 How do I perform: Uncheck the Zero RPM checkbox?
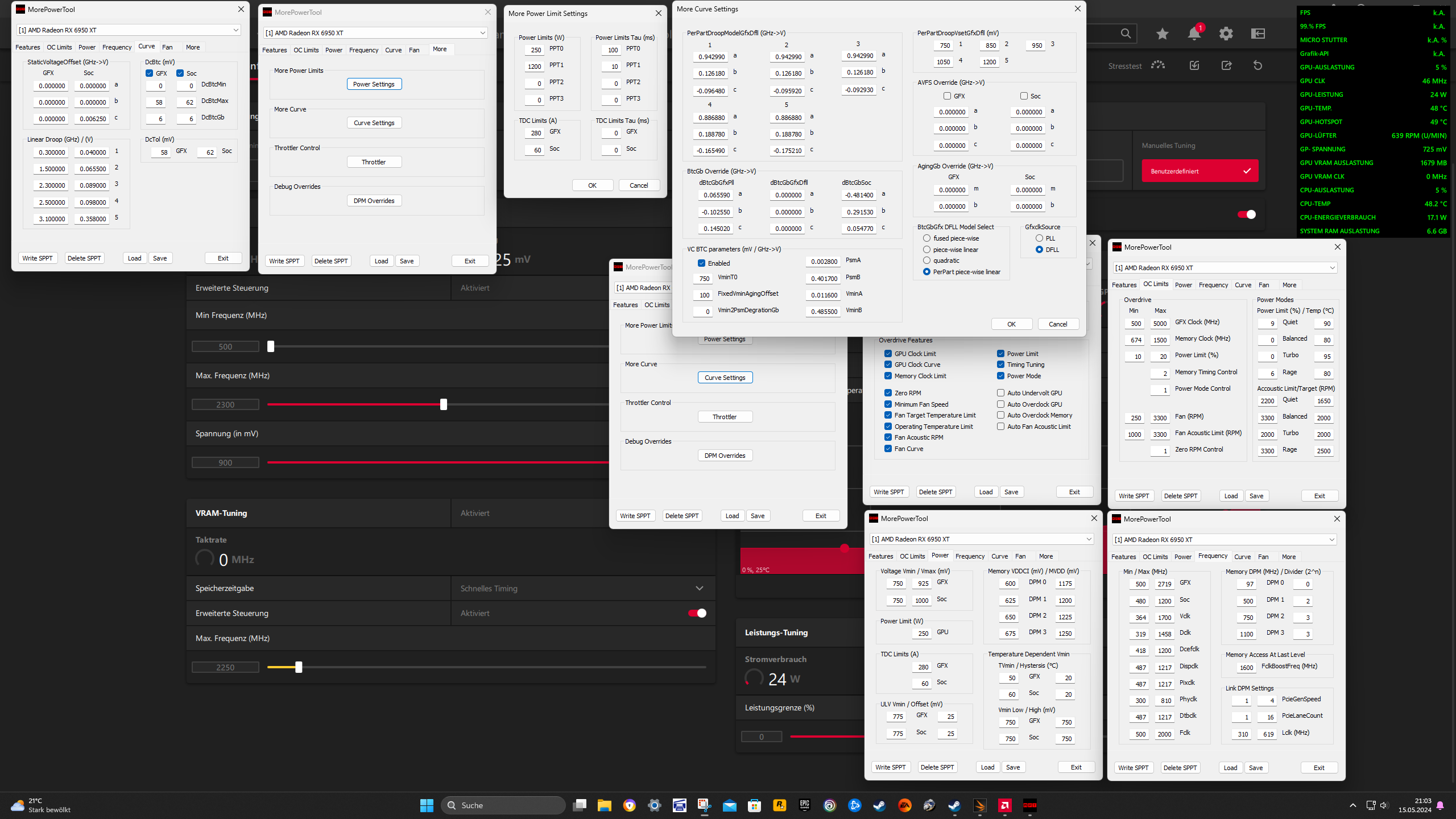[x=888, y=393]
